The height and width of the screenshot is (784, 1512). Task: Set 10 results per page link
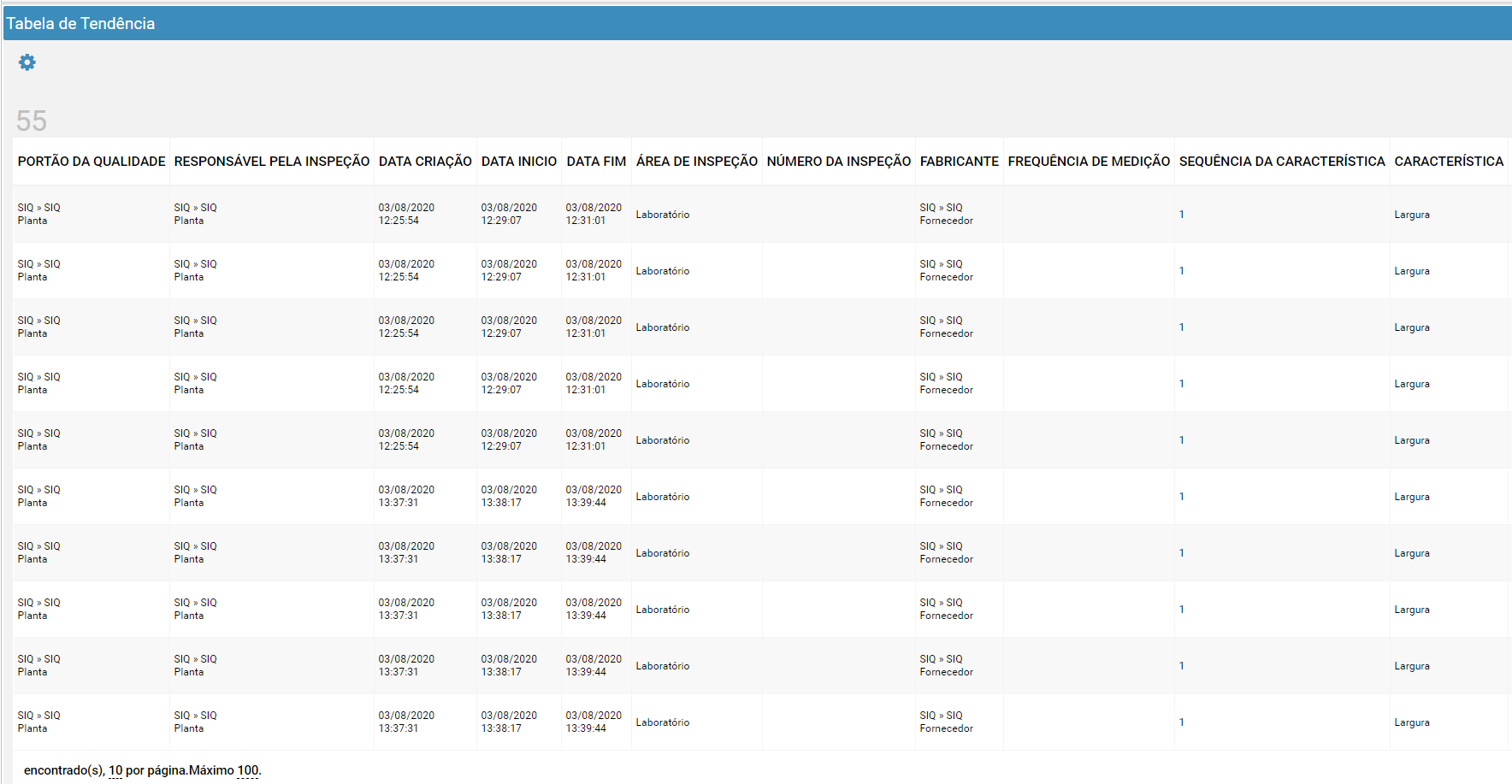click(115, 770)
